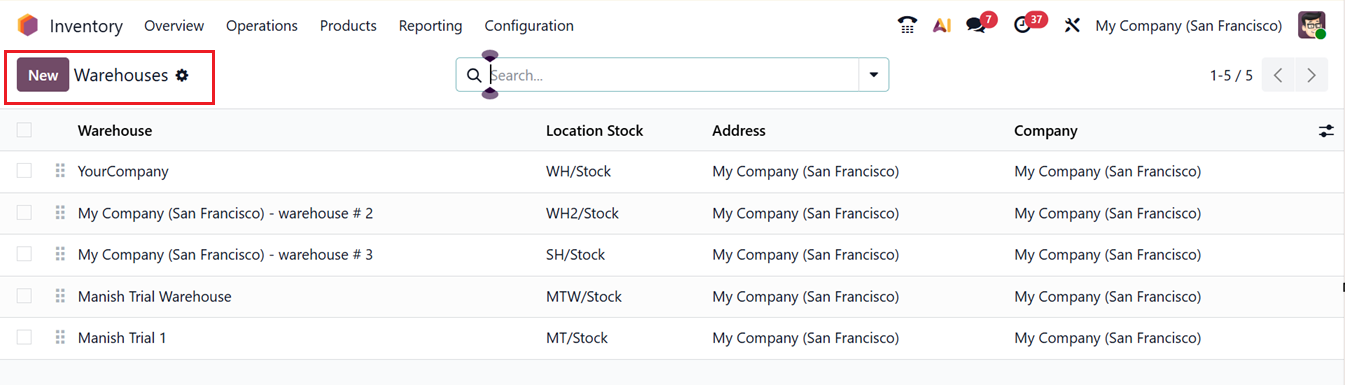The image size is (1345, 385).
Task: Click the New button
Action: pos(43,75)
